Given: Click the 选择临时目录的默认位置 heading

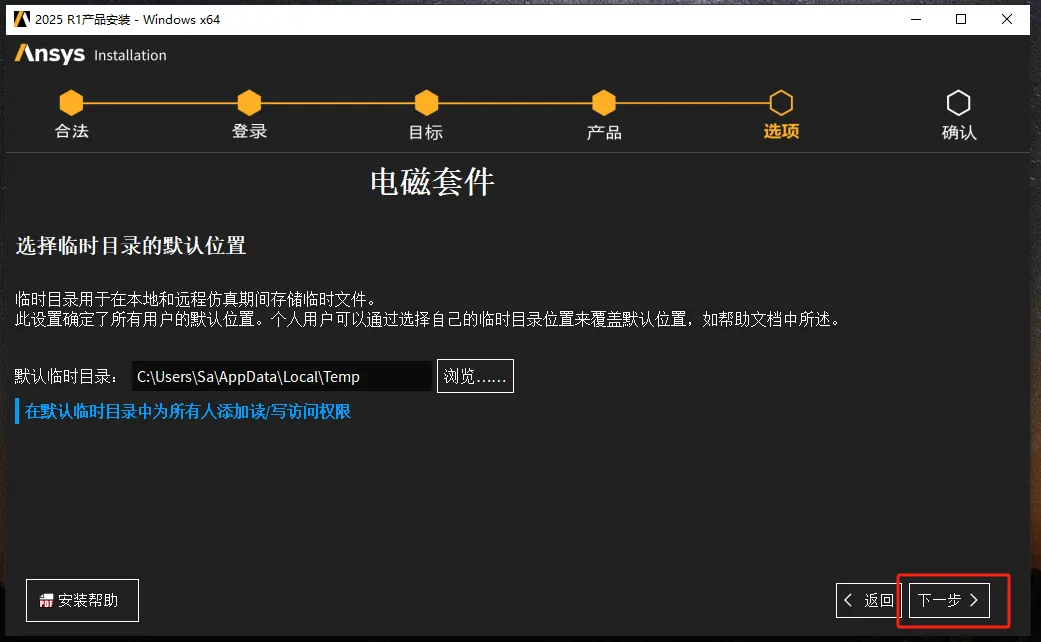Looking at the screenshot, I should coord(131,246).
